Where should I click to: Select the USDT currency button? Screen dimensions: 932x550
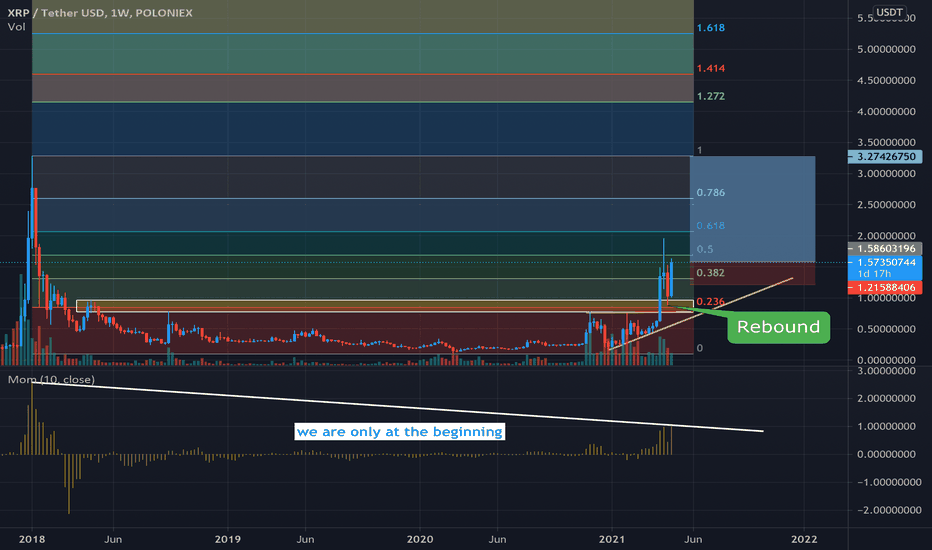(889, 12)
